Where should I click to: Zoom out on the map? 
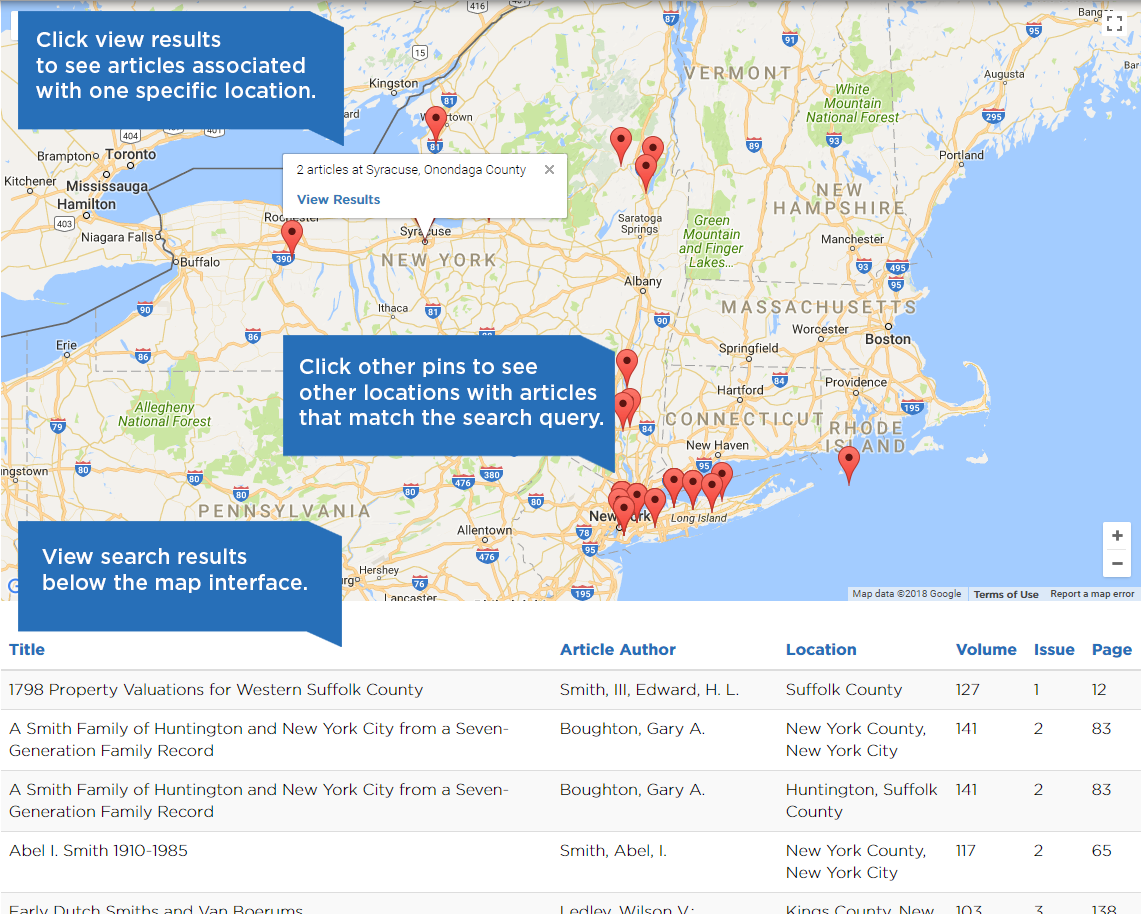(x=1117, y=564)
